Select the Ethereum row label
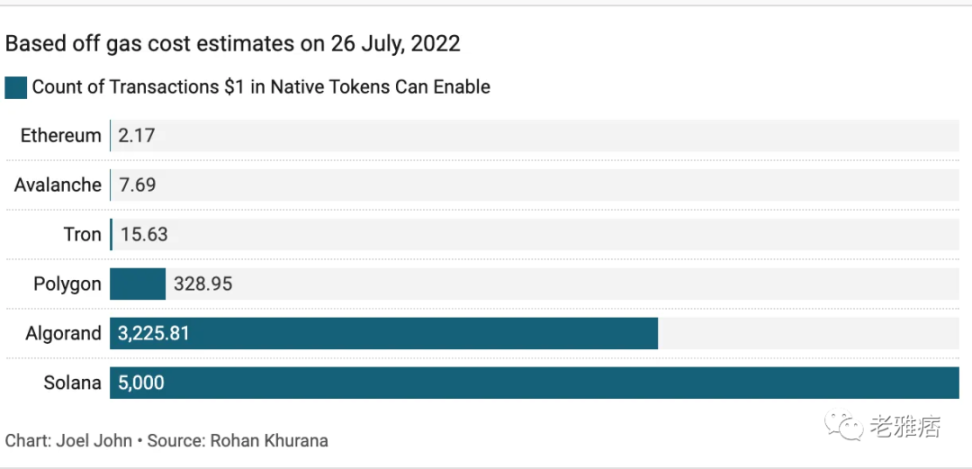This screenshot has height=469, width=972. click(x=61, y=135)
